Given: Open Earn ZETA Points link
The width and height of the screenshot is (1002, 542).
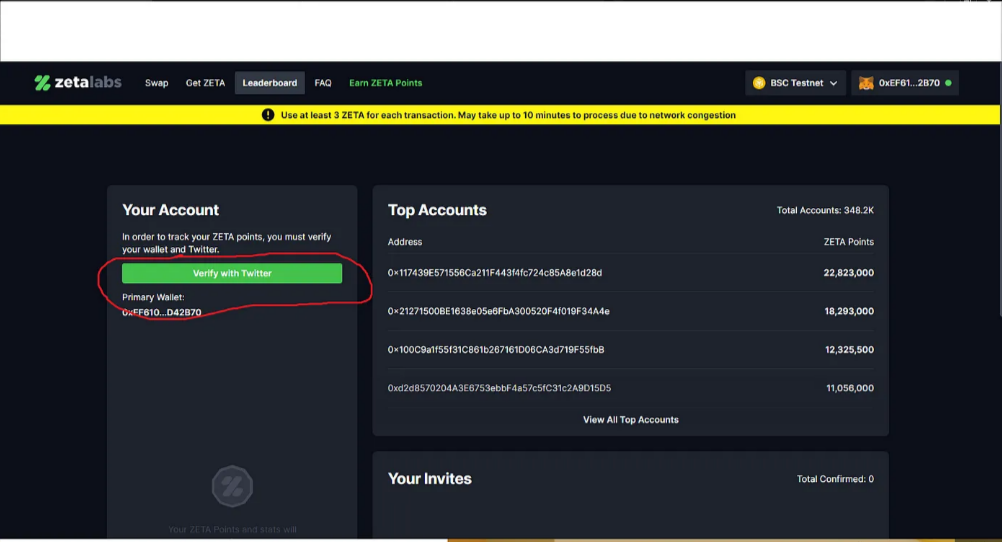Looking at the screenshot, I should 385,83.
